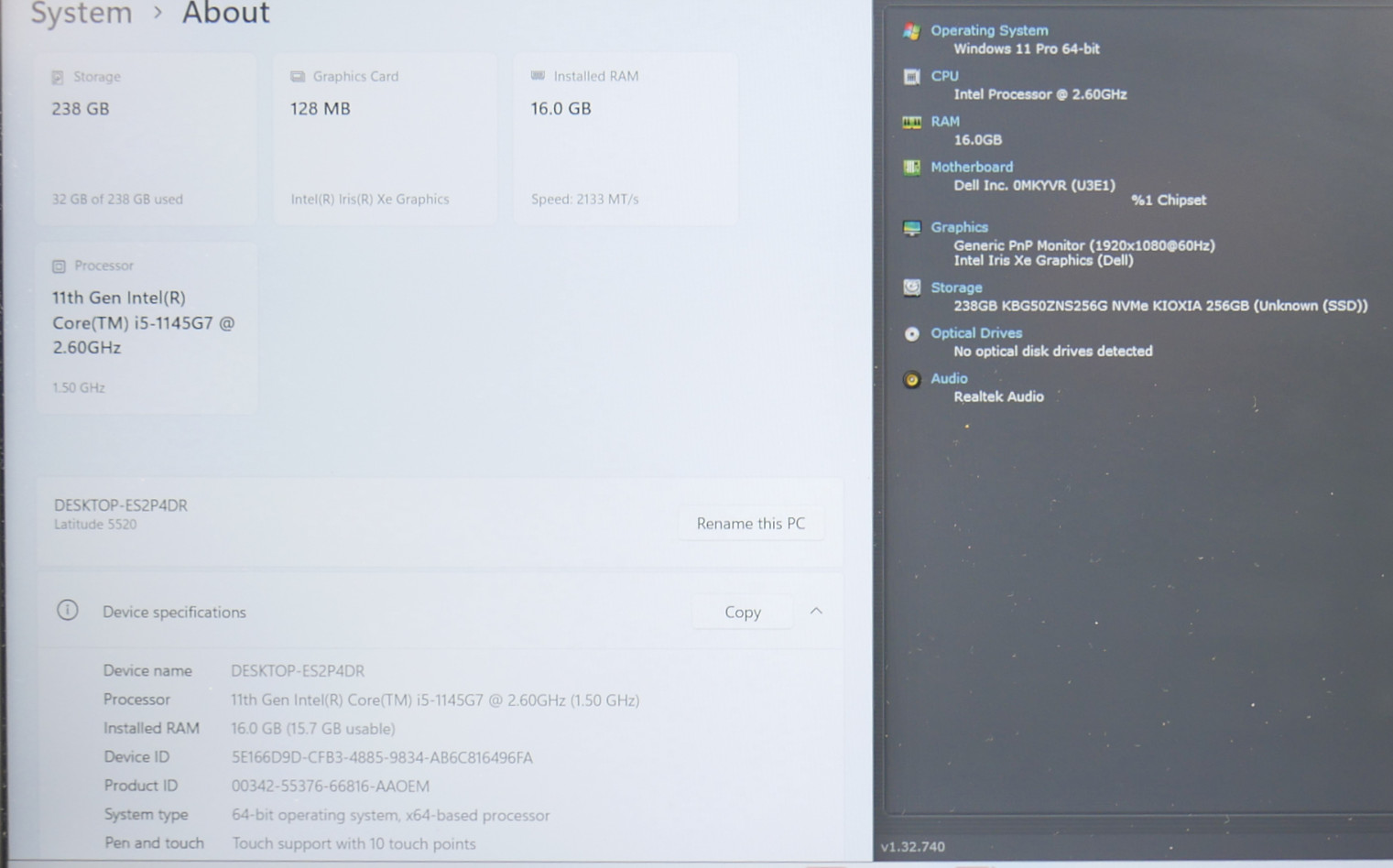Click 'No optical disk drives detected' in Speccy

pyautogui.click(x=1053, y=351)
